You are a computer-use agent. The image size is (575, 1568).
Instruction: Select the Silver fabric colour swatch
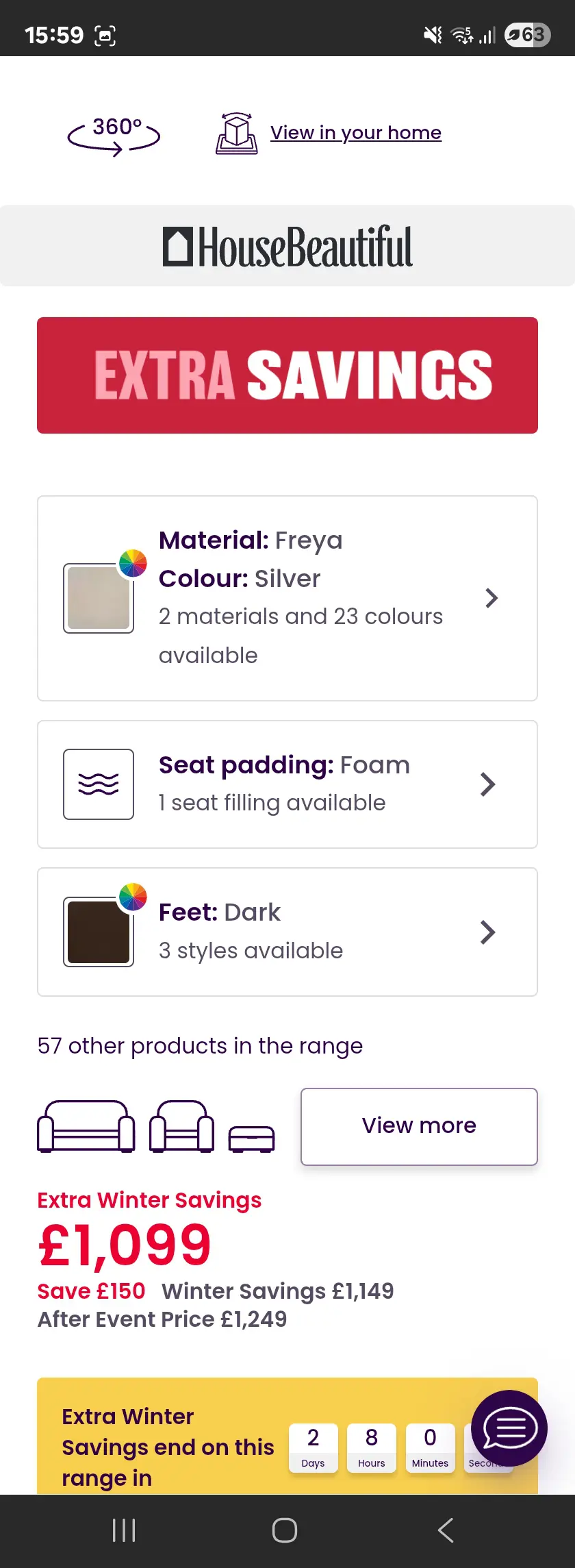pyautogui.click(x=99, y=598)
